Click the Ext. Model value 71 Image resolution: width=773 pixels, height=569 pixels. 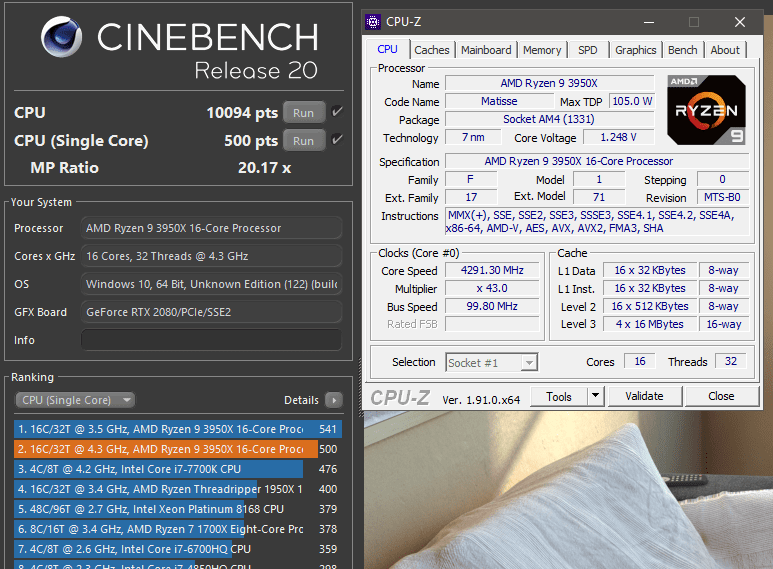(x=599, y=197)
